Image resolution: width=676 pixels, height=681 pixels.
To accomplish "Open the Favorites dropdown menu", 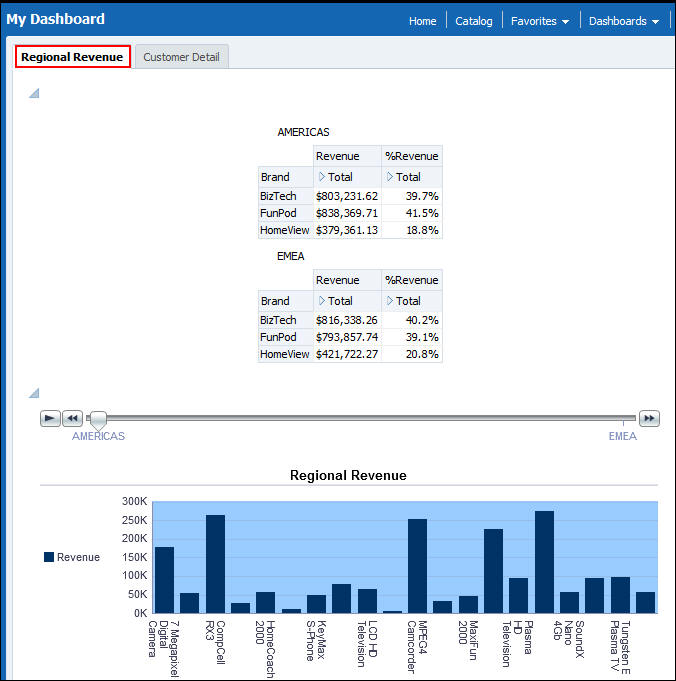I will (540, 21).
